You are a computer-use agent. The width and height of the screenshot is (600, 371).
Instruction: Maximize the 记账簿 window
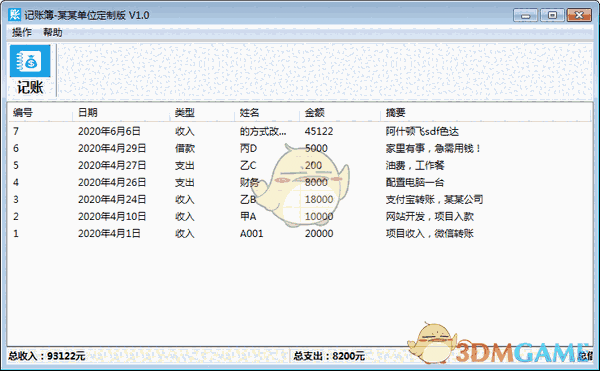[552, 15]
